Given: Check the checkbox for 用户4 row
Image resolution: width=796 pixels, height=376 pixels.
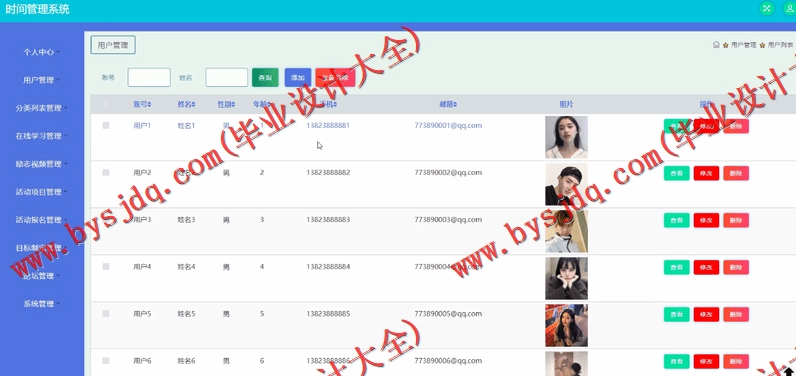Looking at the screenshot, I should (106, 266).
